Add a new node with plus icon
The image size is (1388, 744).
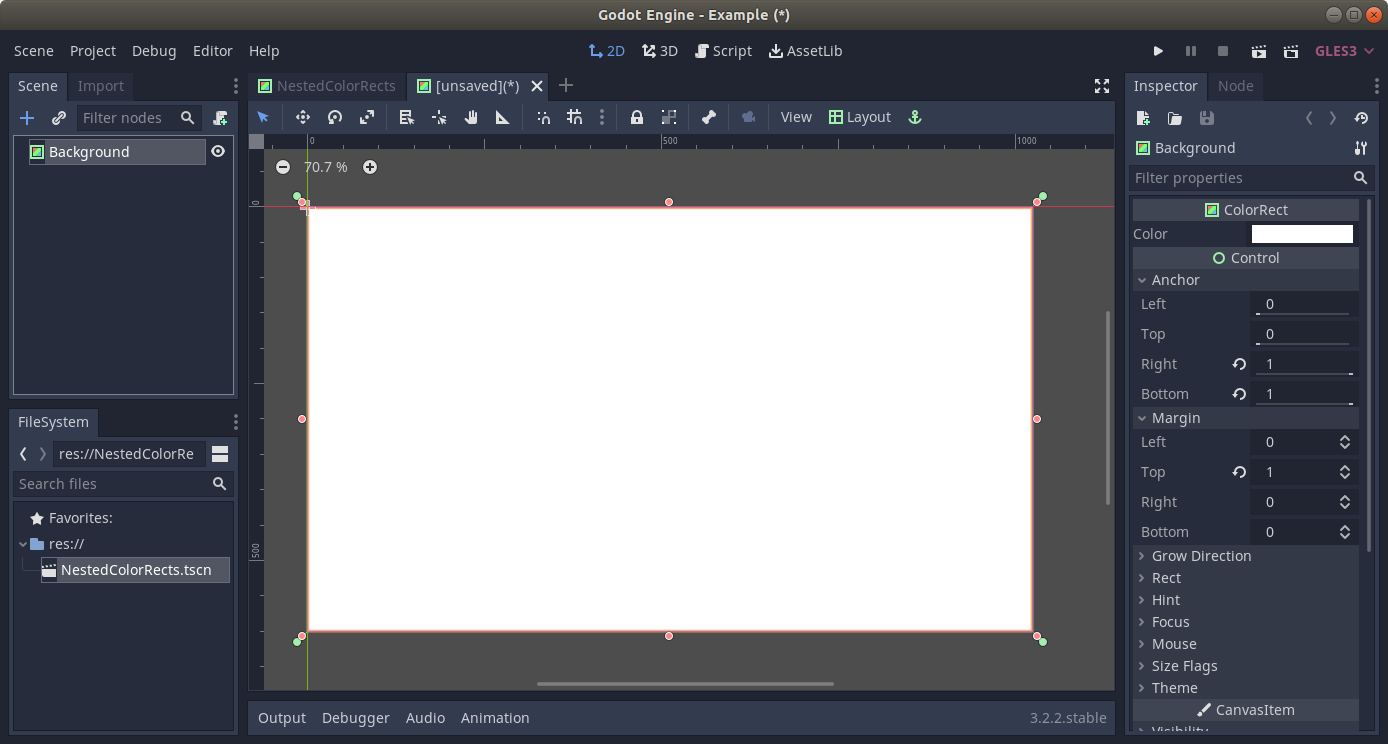(x=27, y=118)
